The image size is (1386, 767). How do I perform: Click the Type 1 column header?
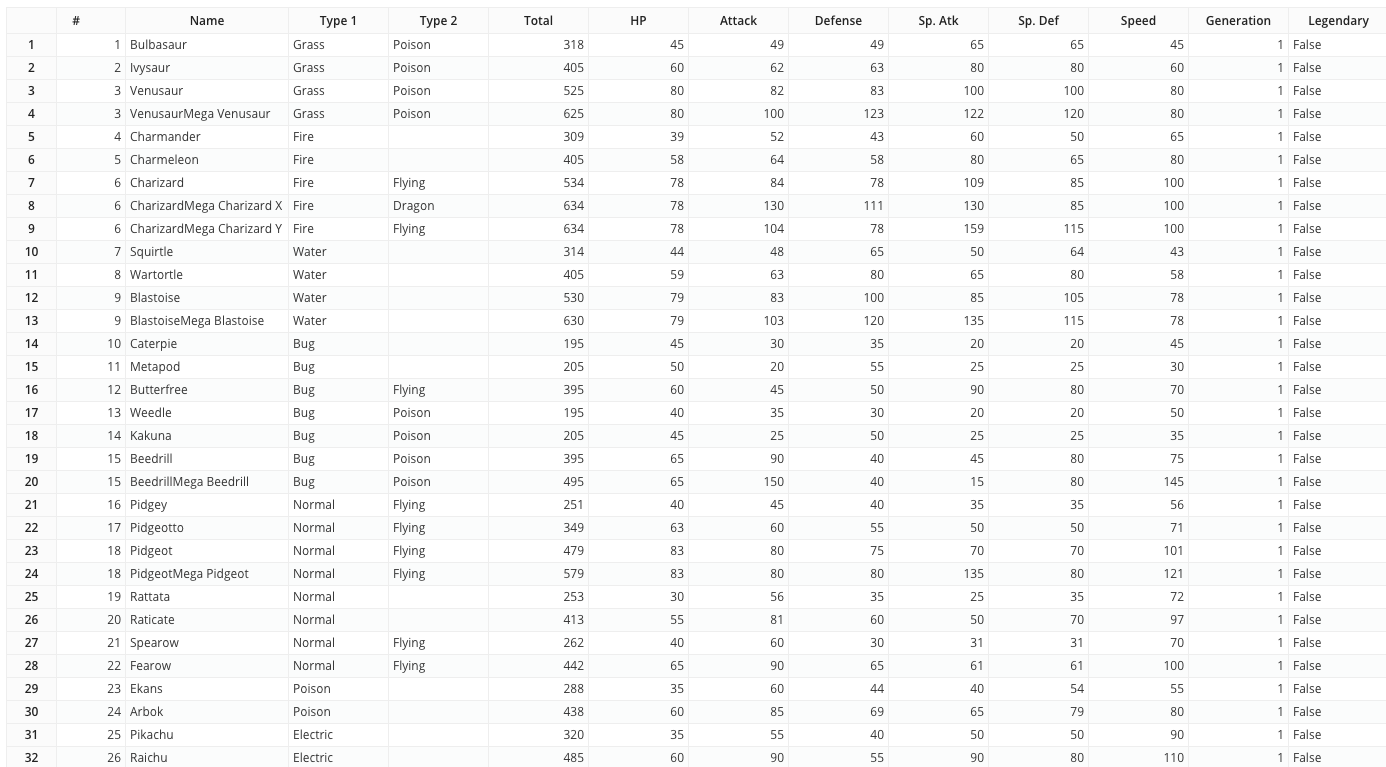338,20
